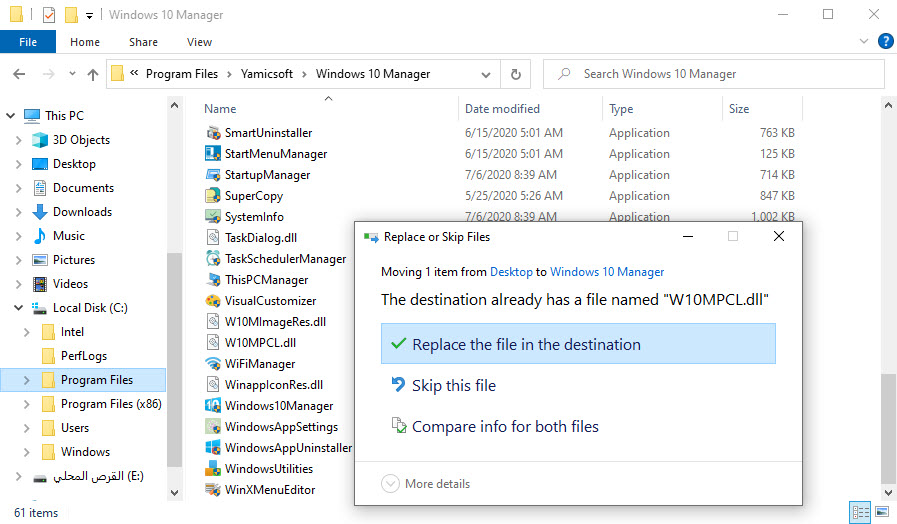Sort files by the Size column
Screen dimensions: 897x524
pyautogui.click(x=739, y=109)
